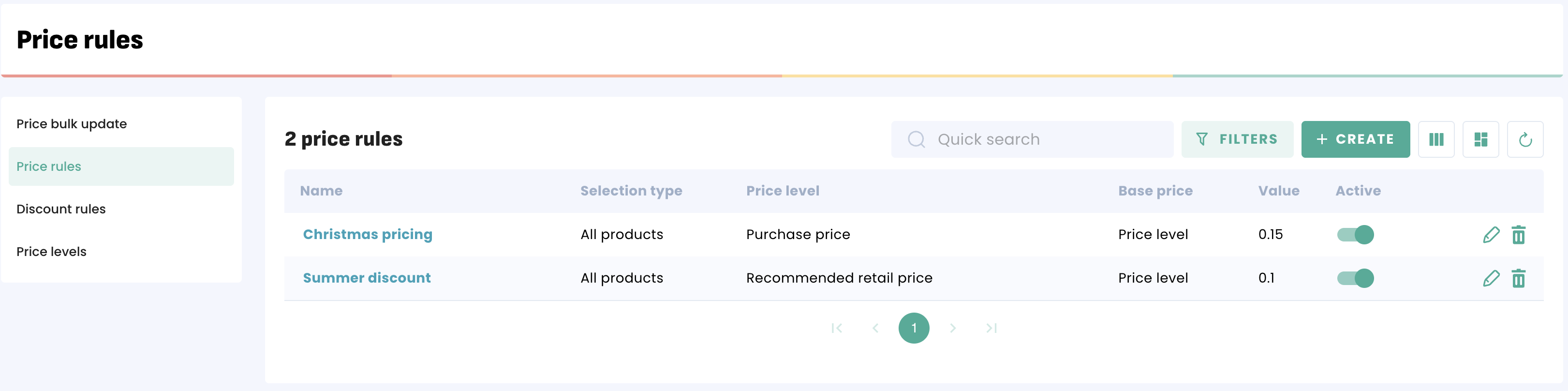Edit the Summer discount rule
The width and height of the screenshot is (1568, 391).
tap(1491, 278)
